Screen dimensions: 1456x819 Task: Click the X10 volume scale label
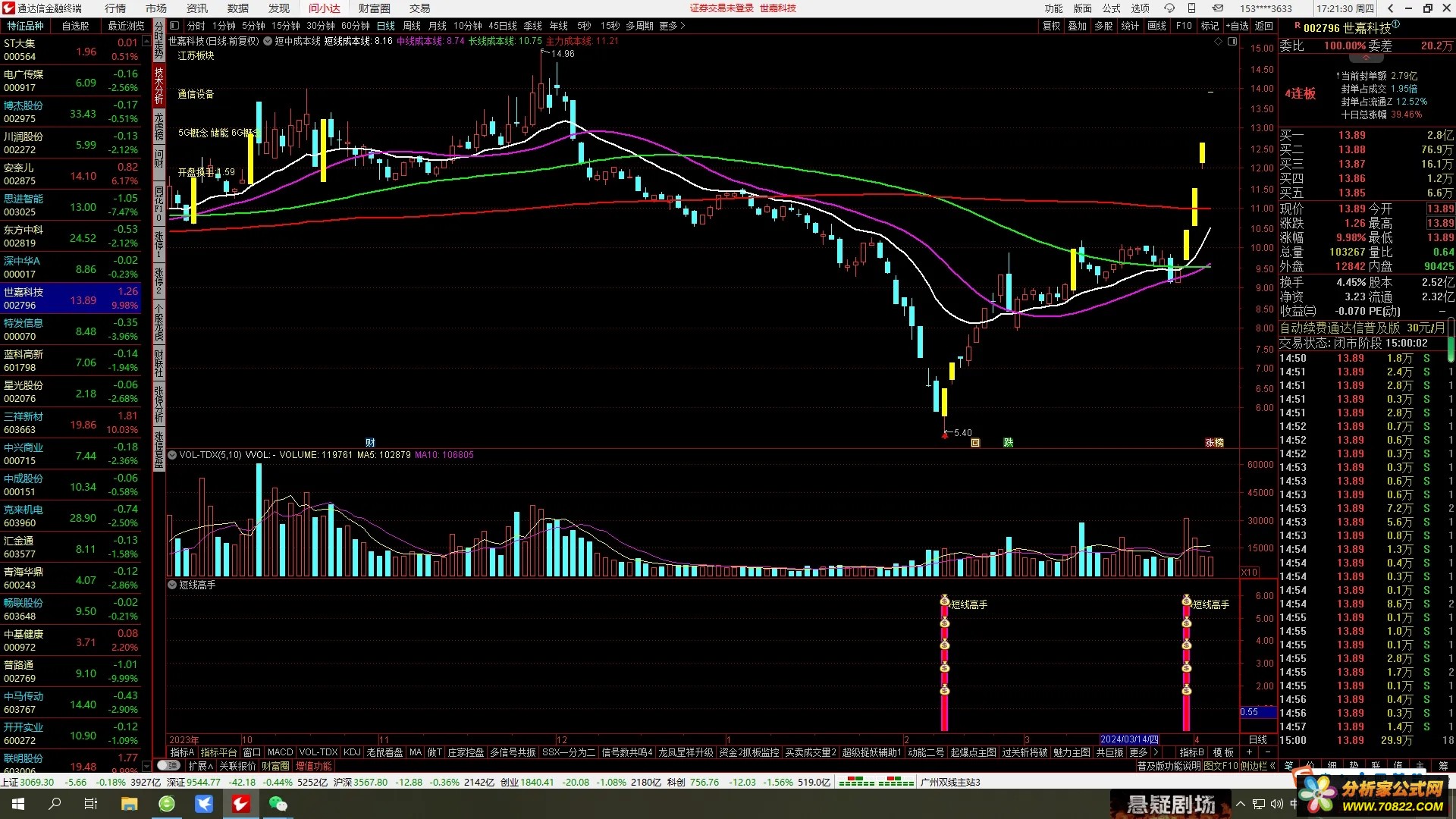(x=1250, y=572)
